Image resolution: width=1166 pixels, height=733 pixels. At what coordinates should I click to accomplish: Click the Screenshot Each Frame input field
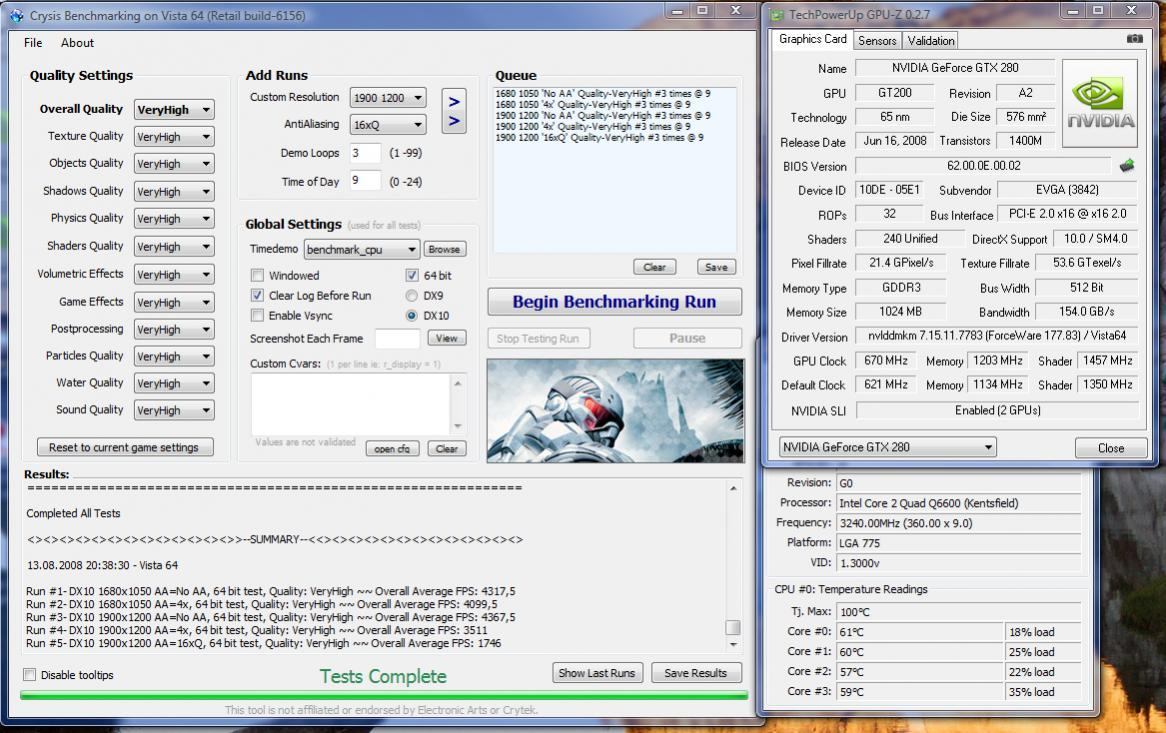pos(397,338)
